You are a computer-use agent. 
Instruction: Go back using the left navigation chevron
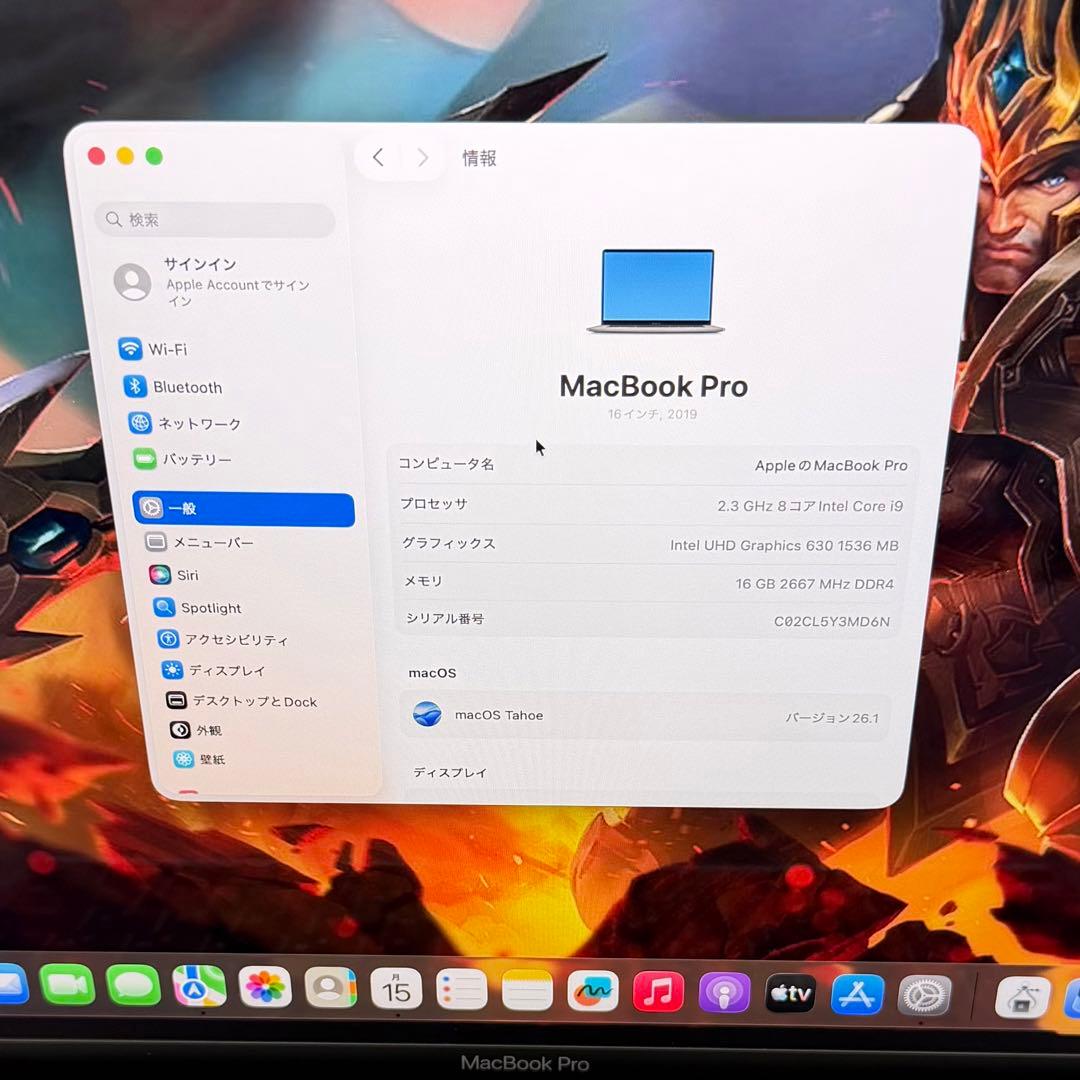(x=377, y=157)
